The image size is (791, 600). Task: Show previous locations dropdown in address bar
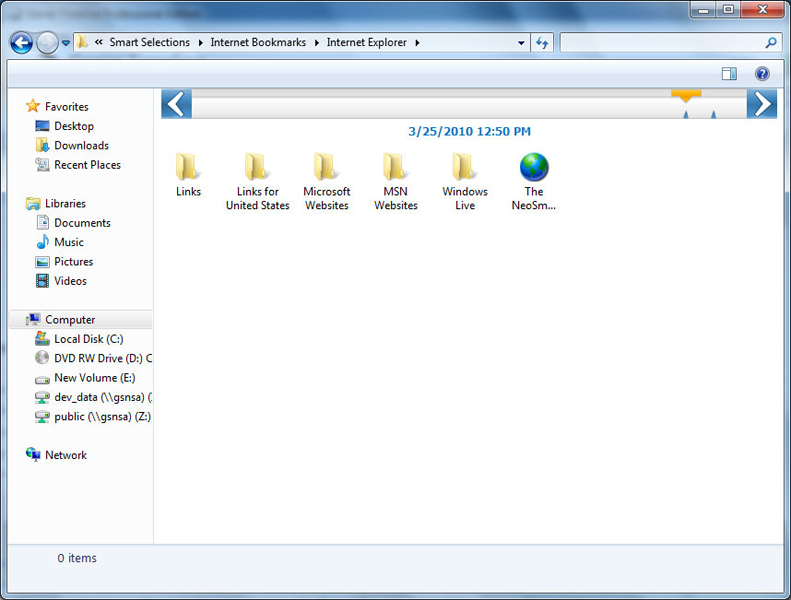(521, 43)
